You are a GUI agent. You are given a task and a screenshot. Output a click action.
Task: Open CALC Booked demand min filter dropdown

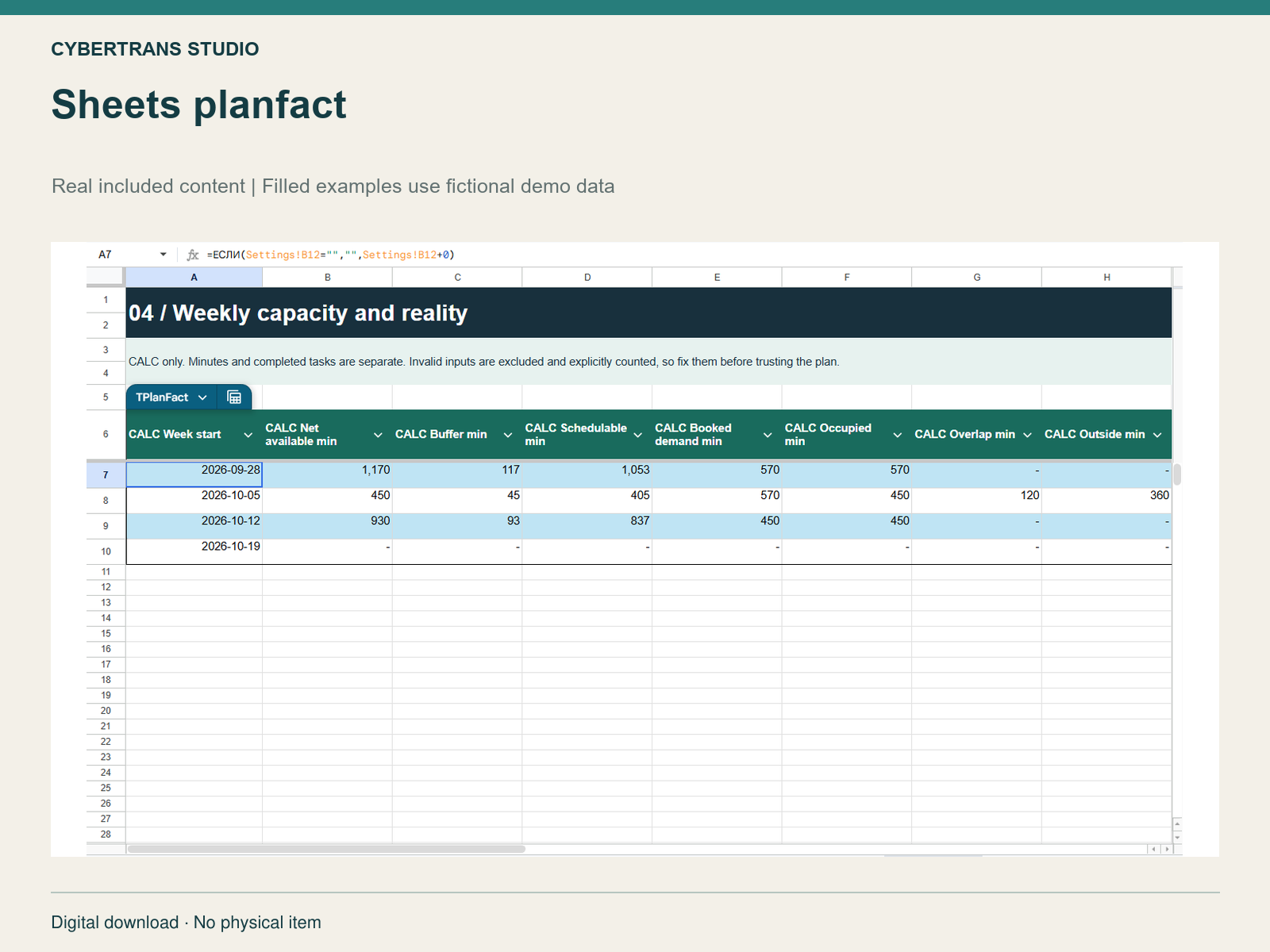click(768, 435)
